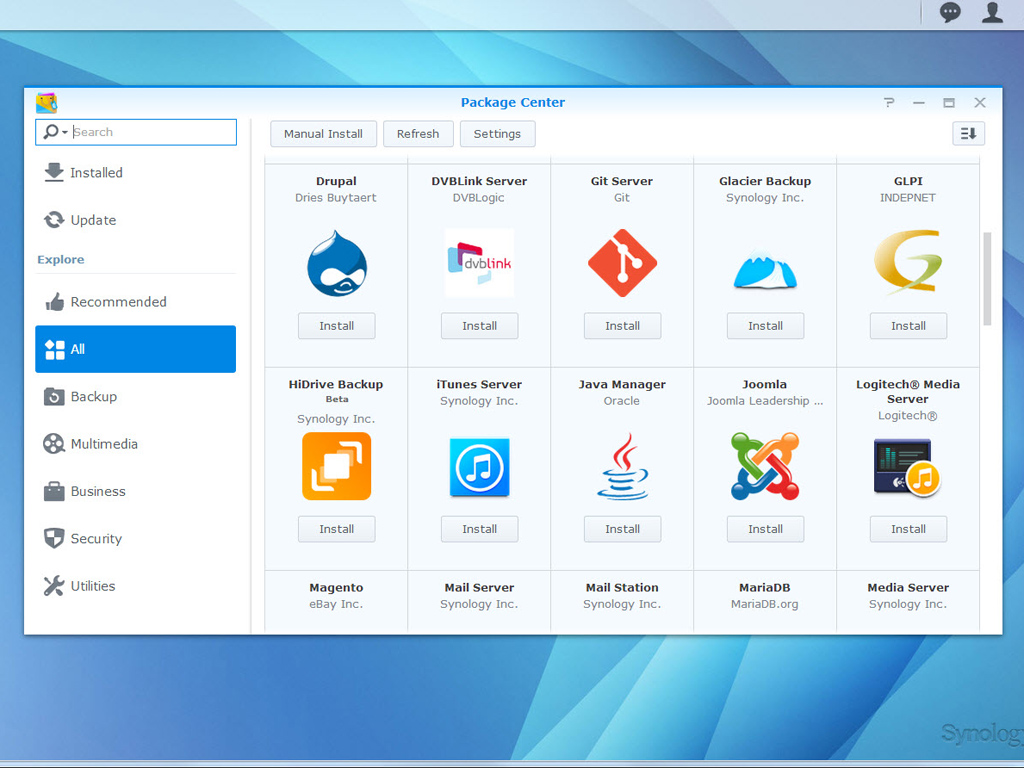Open the Mail Station package title
The height and width of the screenshot is (768, 1024).
coord(622,587)
